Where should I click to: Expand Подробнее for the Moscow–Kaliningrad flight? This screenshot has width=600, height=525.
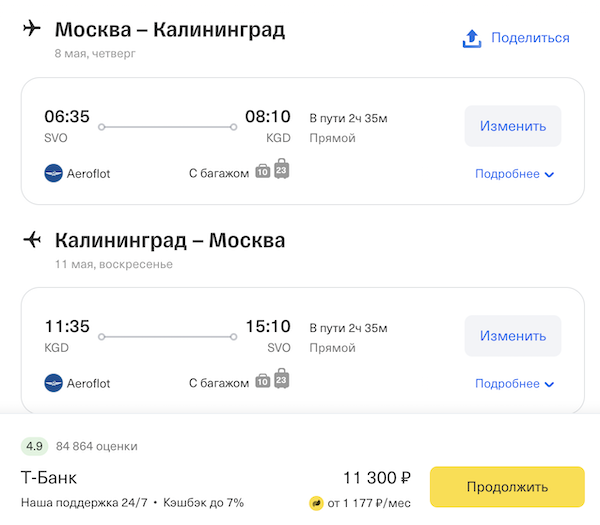(x=514, y=174)
